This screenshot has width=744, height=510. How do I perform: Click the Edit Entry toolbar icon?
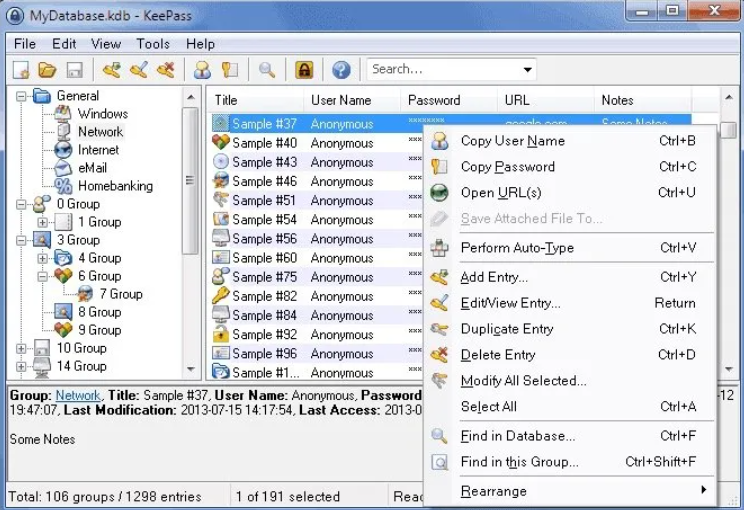pos(139,70)
